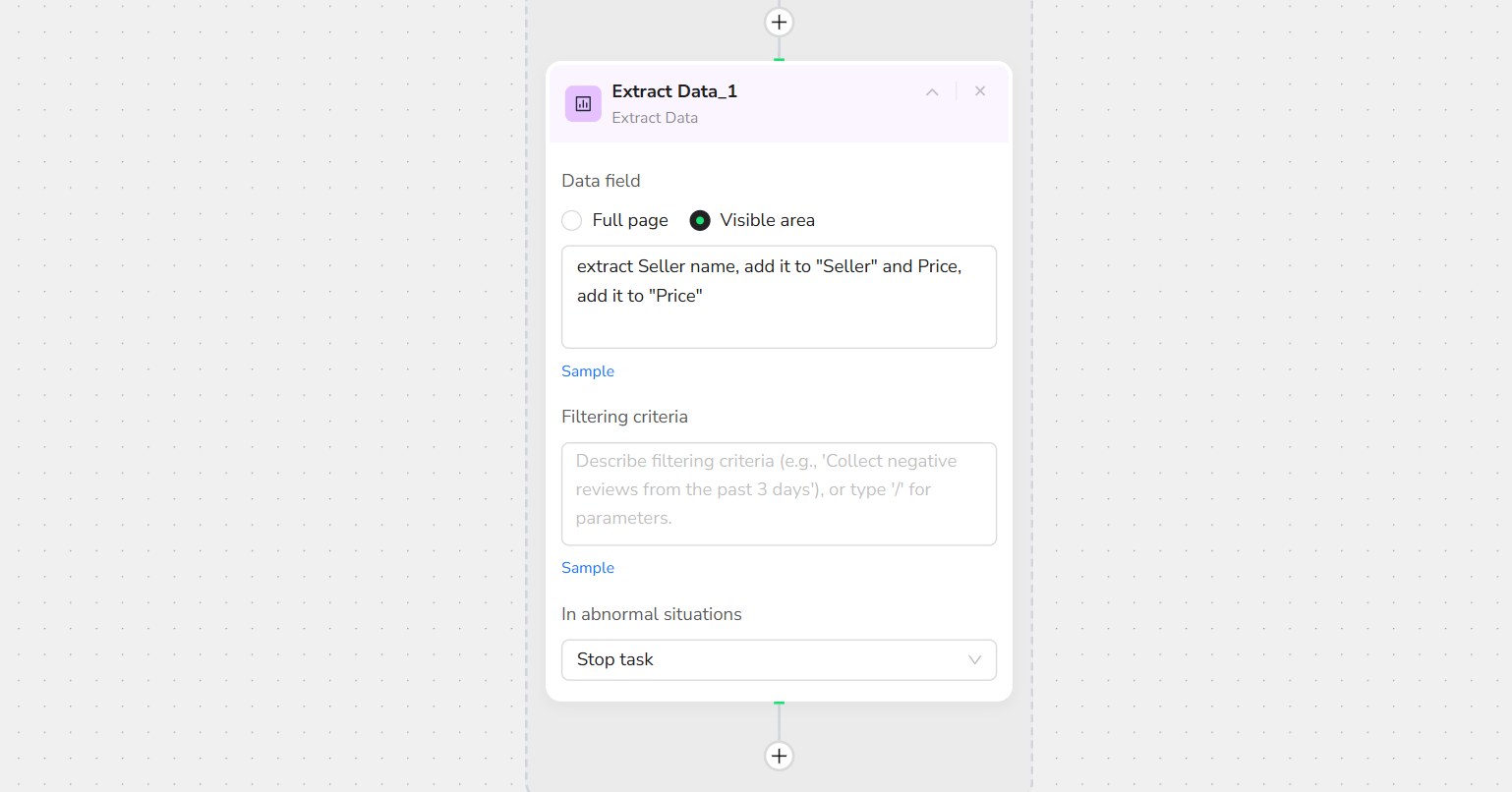Collapse the Extract Data_1 panel using the chevron
The width and height of the screenshot is (1512, 792).
tap(932, 92)
